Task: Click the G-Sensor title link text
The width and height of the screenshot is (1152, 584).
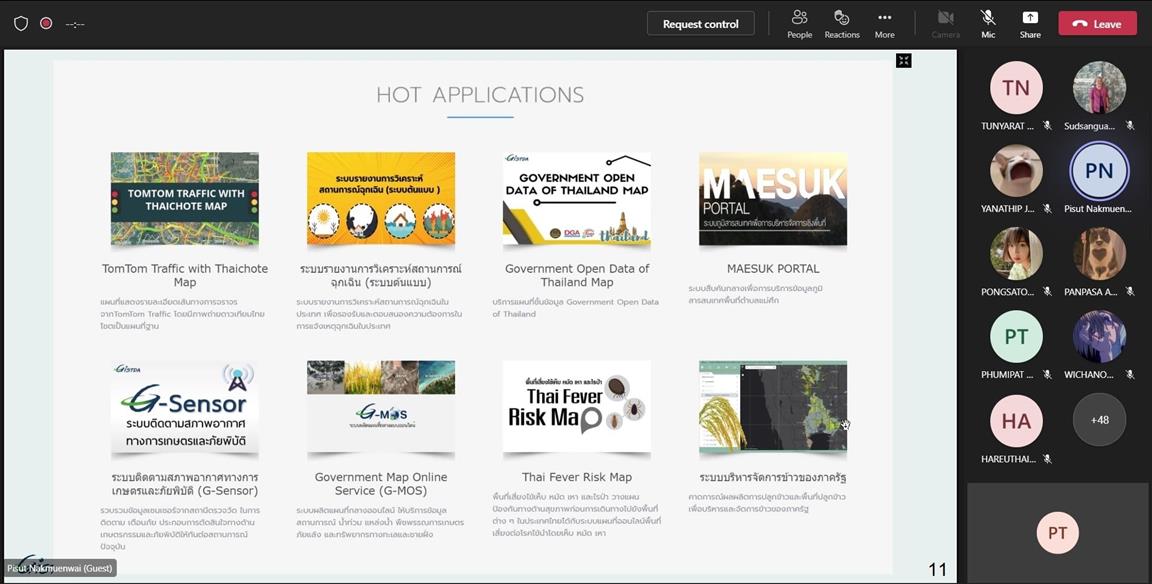Action: click(184, 483)
